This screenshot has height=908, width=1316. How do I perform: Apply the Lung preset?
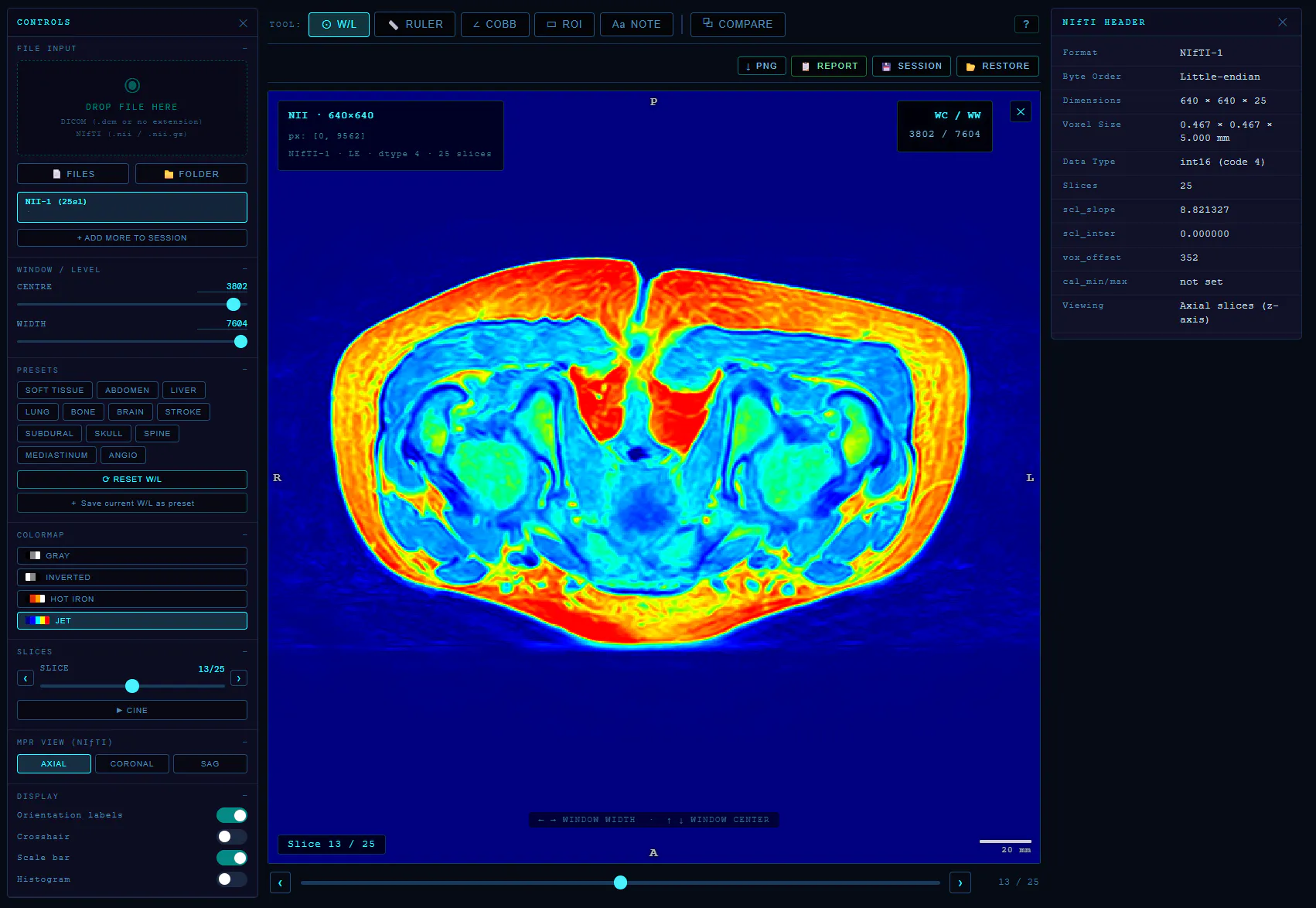pyautogui.click(x=37, y=412)
